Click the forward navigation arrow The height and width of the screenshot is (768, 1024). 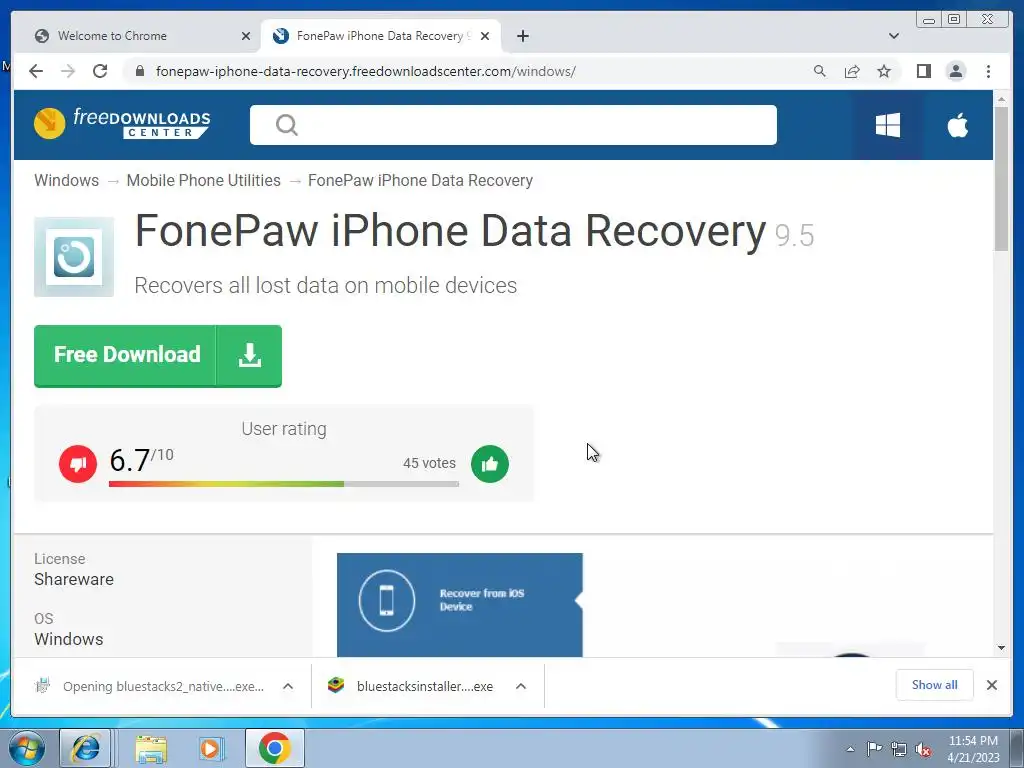[68, 71]
